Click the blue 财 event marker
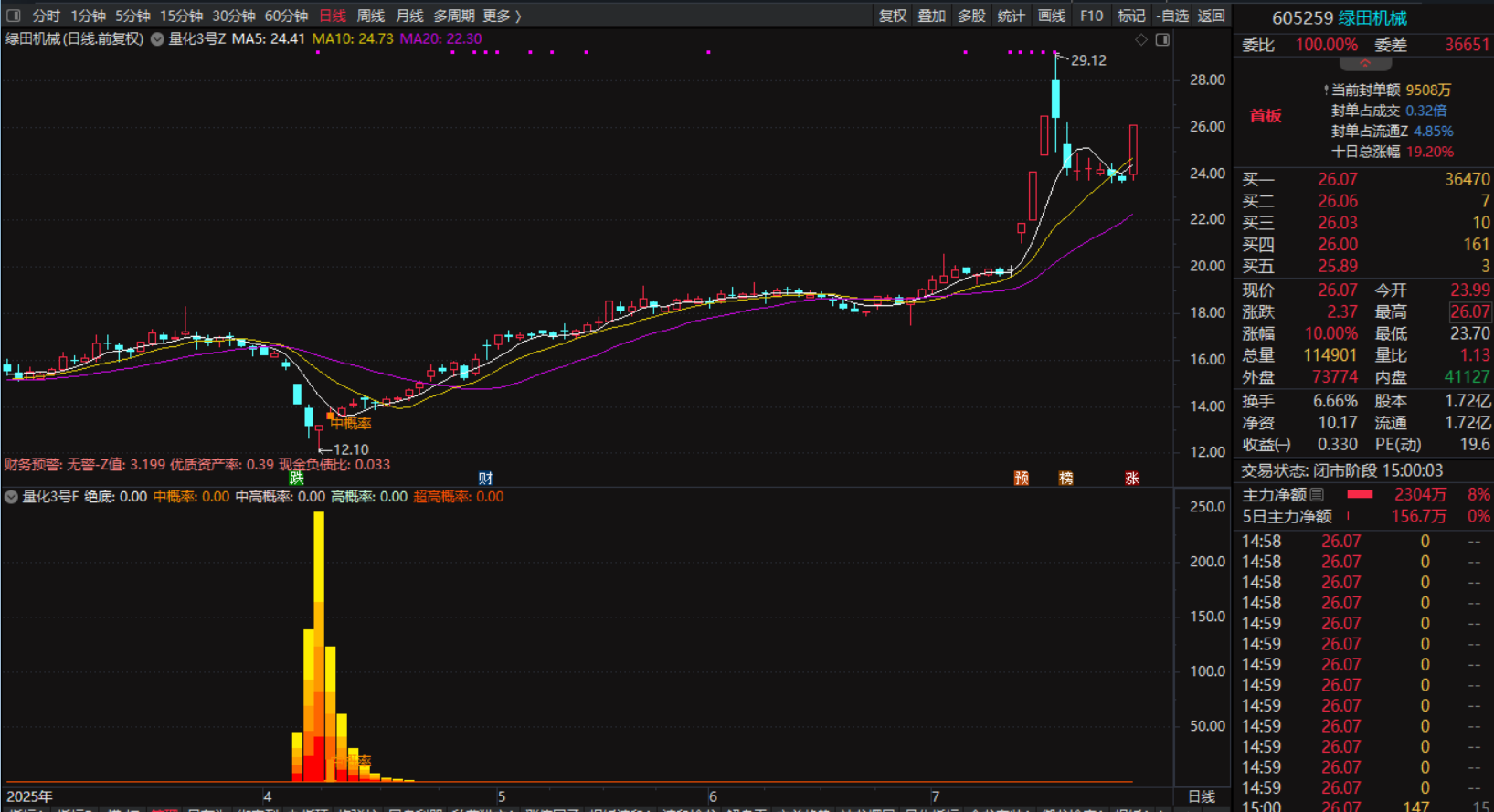This screenshot has height=812, width=1494. click(485, 479)
